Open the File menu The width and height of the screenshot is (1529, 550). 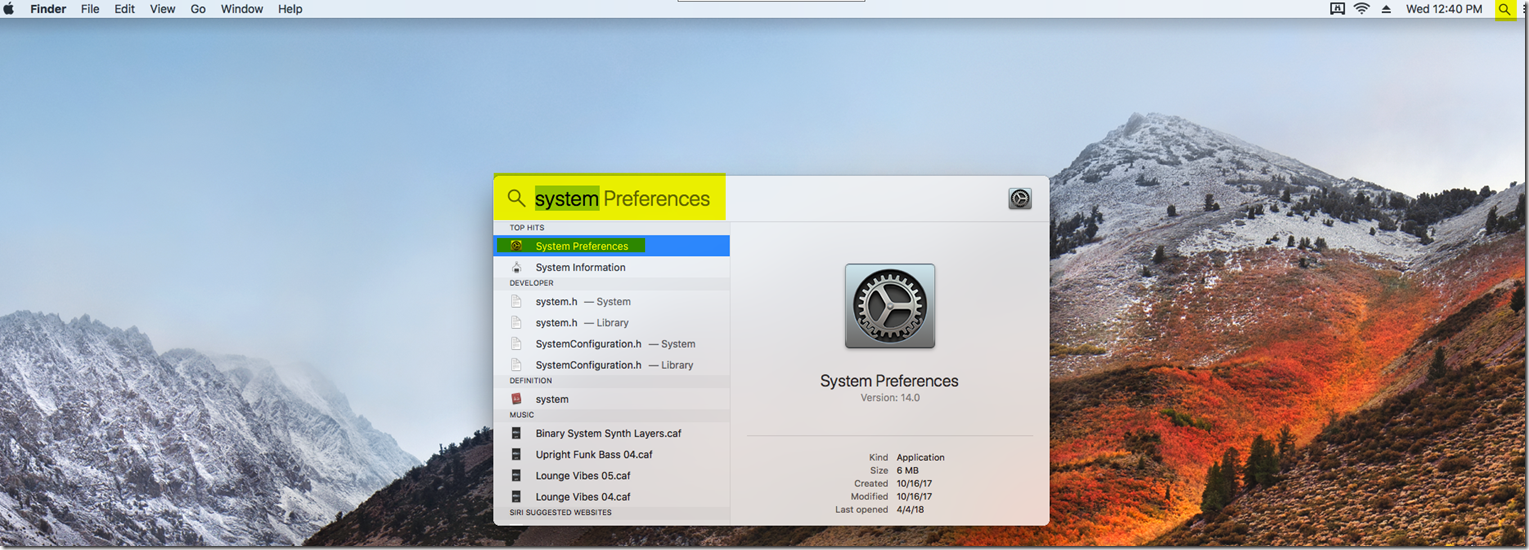[x=90, y=9]
